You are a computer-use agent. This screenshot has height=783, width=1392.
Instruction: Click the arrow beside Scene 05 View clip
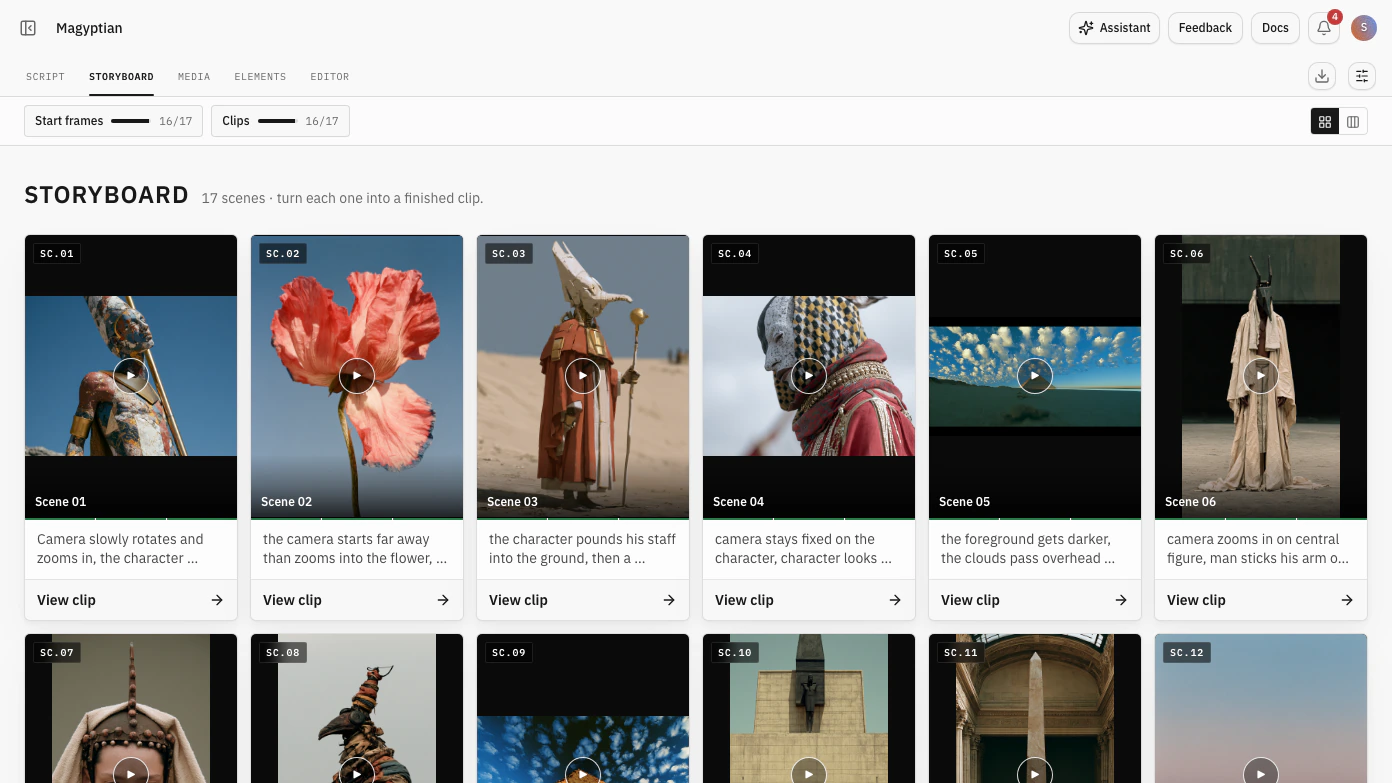[x=1121, y=600]
